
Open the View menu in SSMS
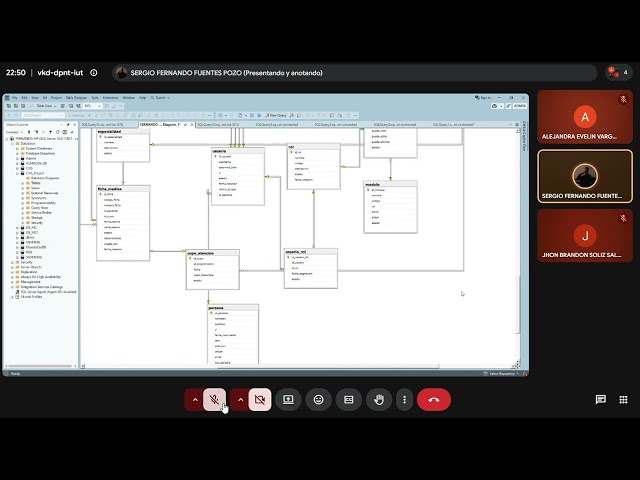[35, 98]
